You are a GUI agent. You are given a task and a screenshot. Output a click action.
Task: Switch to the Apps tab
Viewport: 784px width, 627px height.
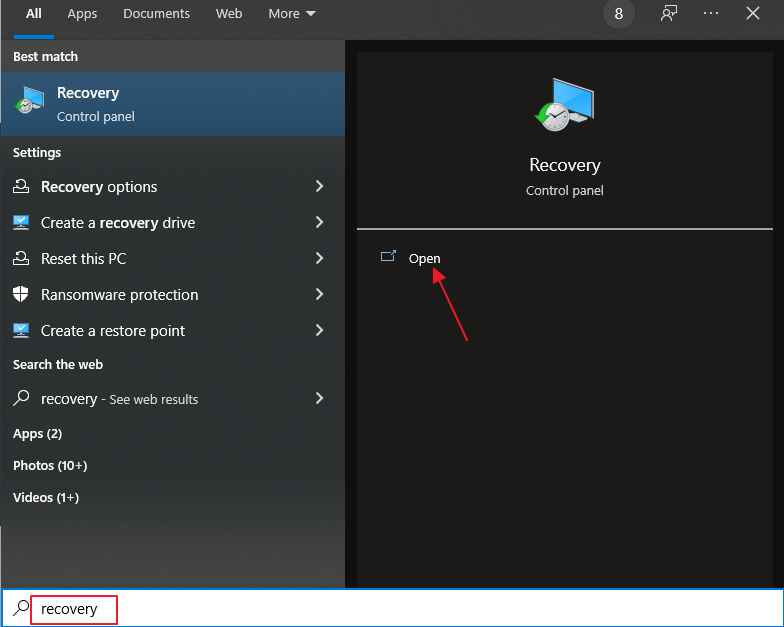pos(83,14)
